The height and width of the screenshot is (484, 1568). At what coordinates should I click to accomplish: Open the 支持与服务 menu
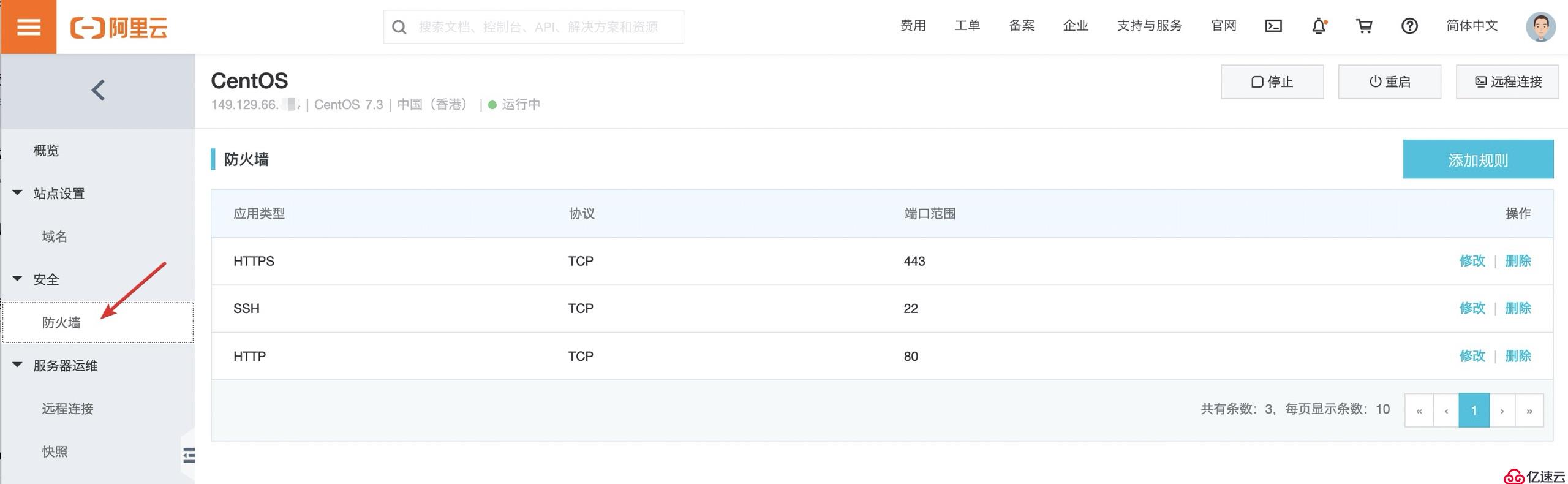tap(1150, 26)
